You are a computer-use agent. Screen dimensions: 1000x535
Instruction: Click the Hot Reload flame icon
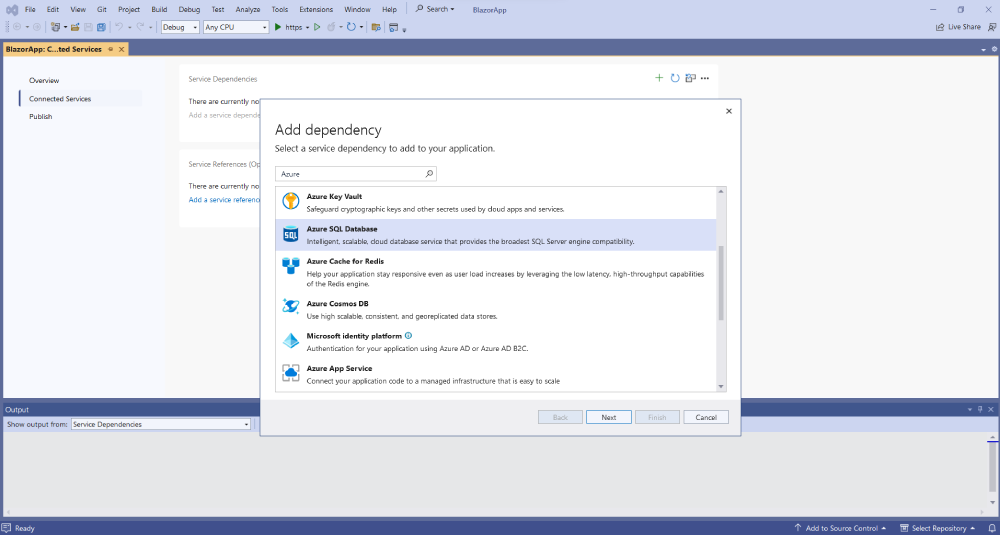[331, 27]
